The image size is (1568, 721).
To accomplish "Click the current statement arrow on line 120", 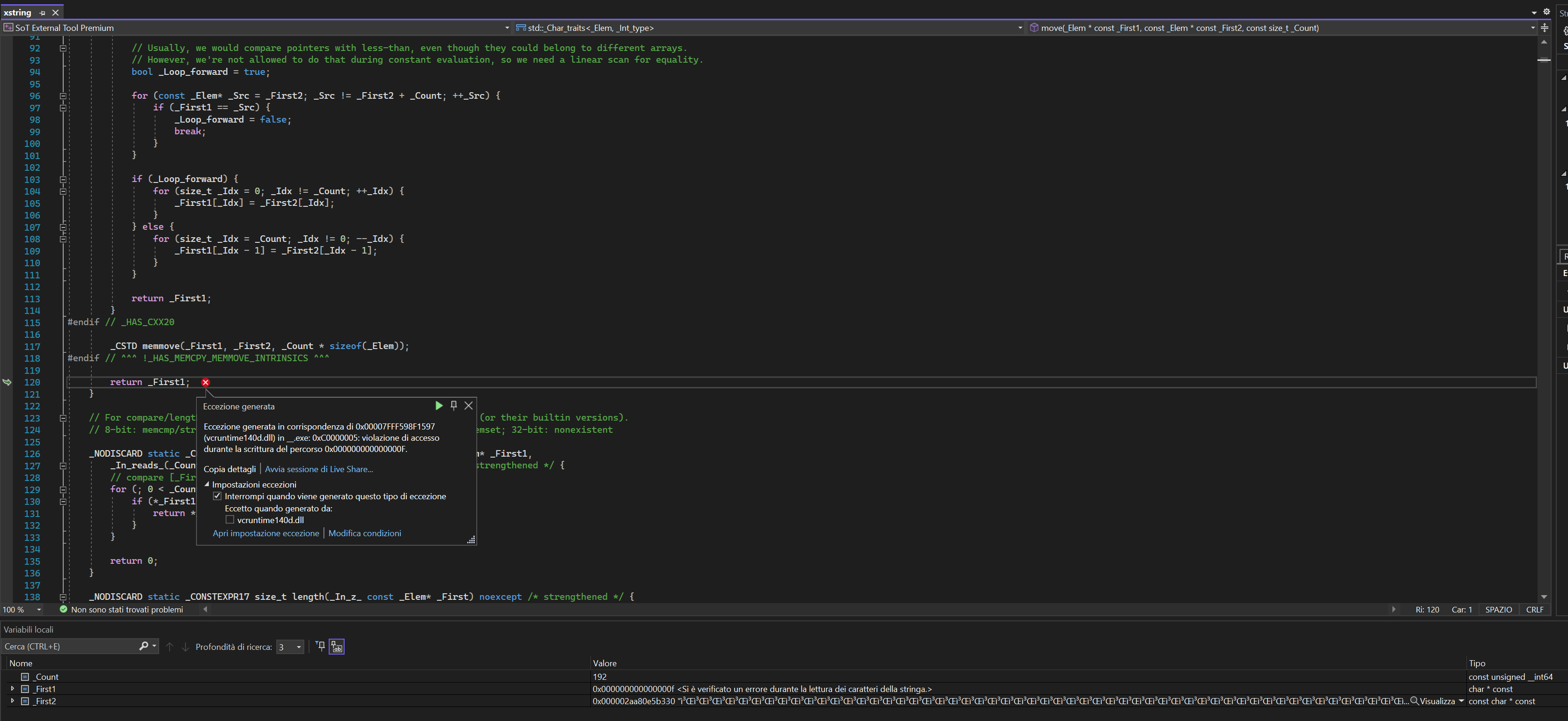I will pyautogui.click(x=7, y=382).
